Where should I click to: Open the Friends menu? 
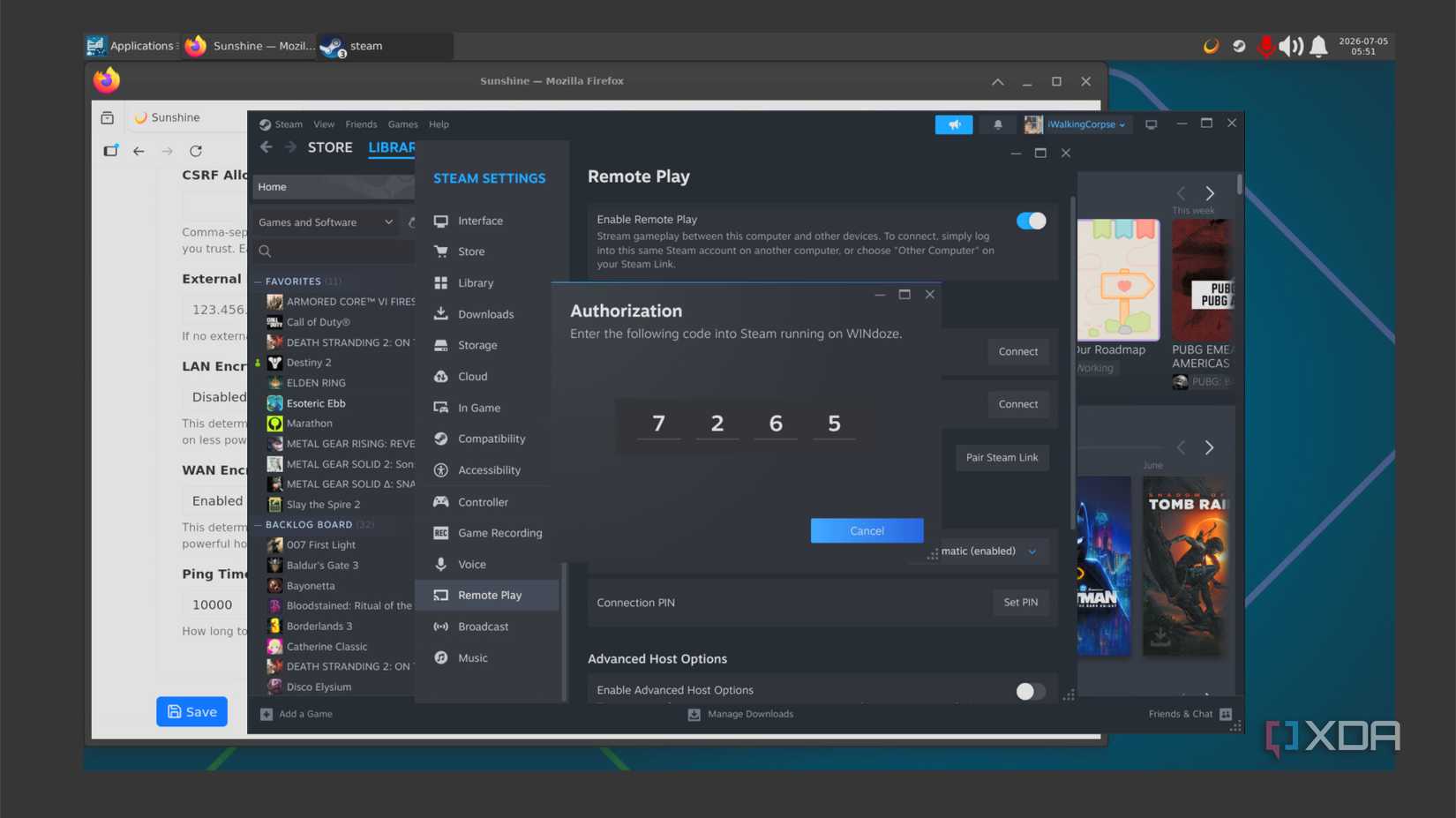(361, 124)
